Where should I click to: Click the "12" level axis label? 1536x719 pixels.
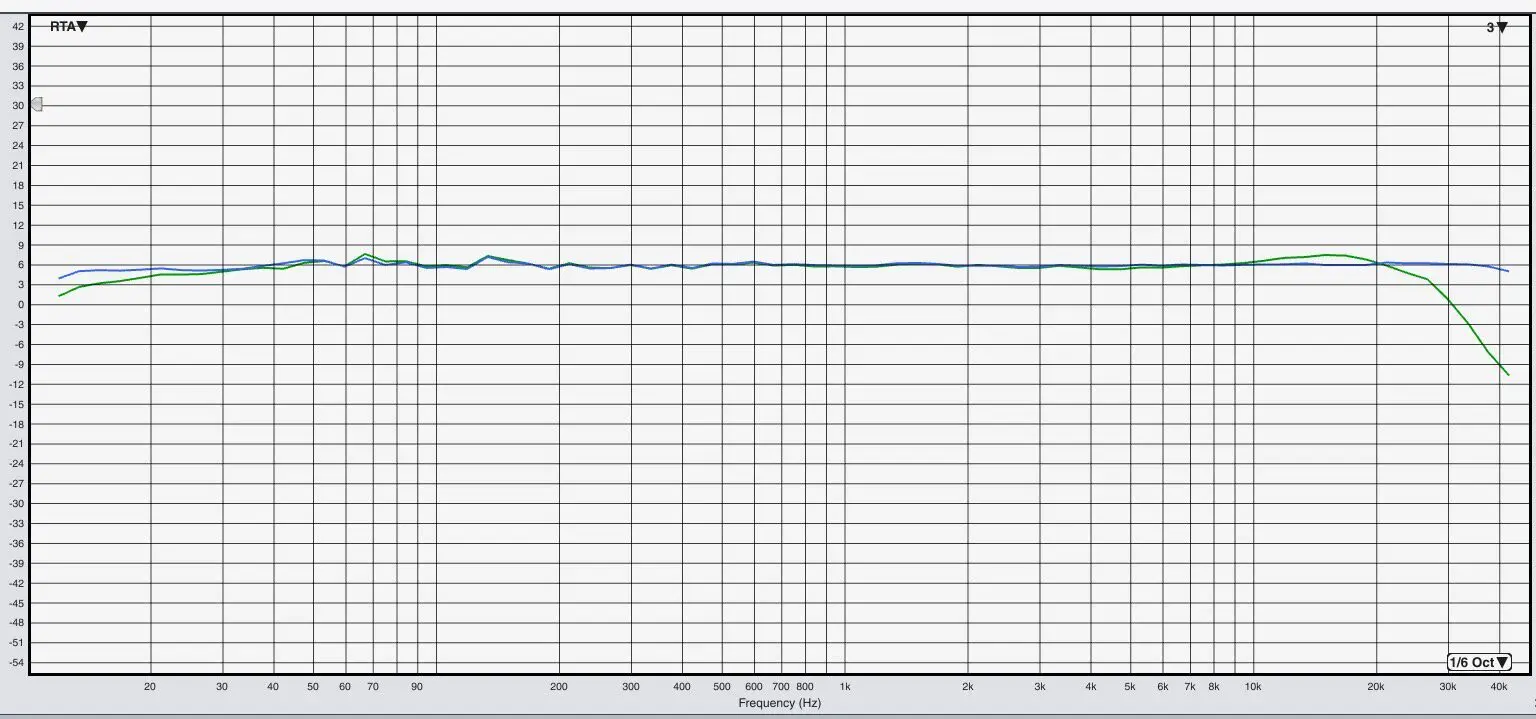click(x=18, y=225)
